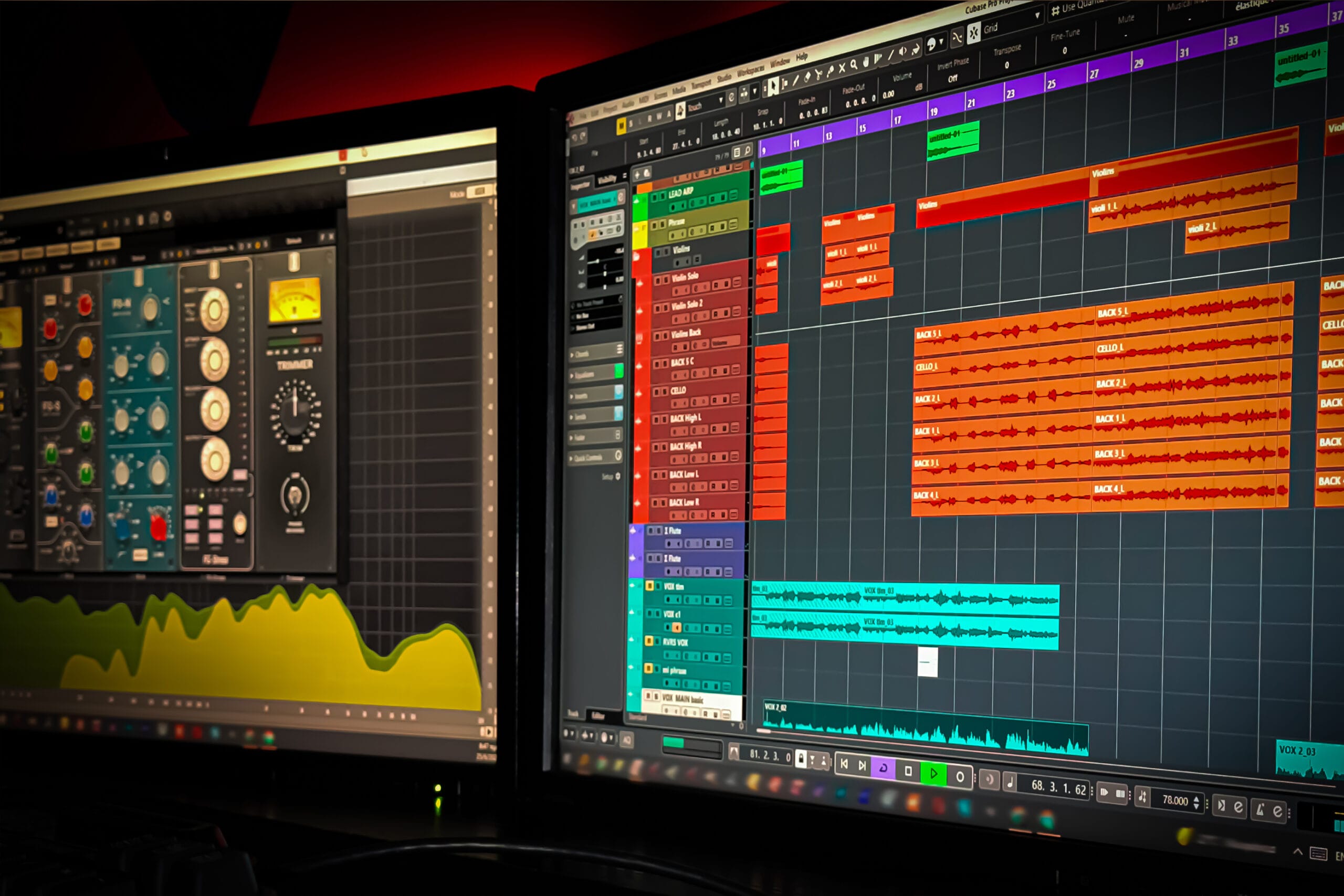The image size is (1344, 896).
Task: Toggle global Solo S state button
Action: (x=631, y=123)
